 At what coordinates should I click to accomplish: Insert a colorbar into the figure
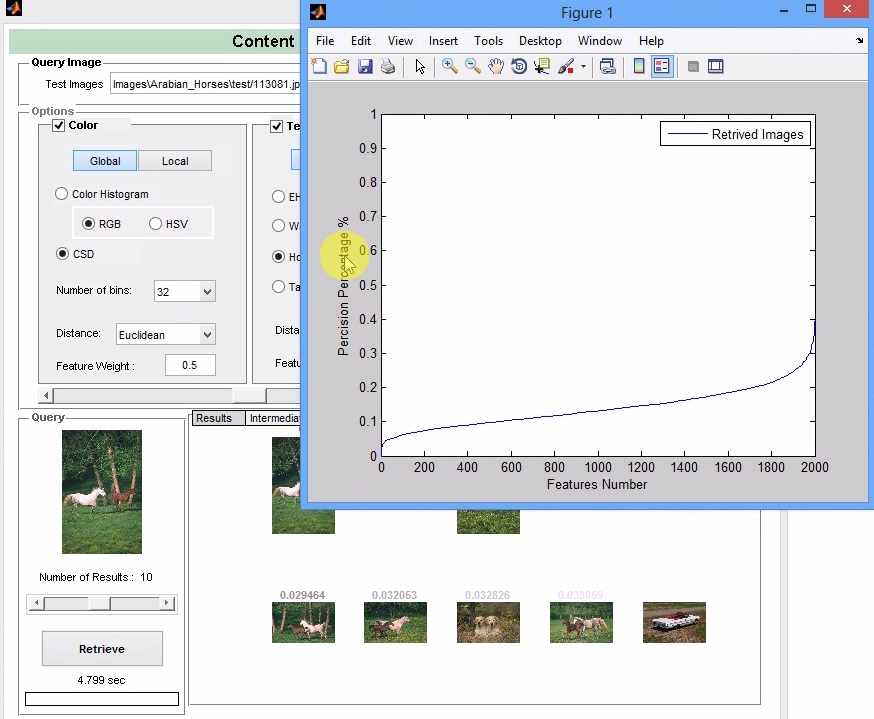pyautogui.click(x=639, y=66)
